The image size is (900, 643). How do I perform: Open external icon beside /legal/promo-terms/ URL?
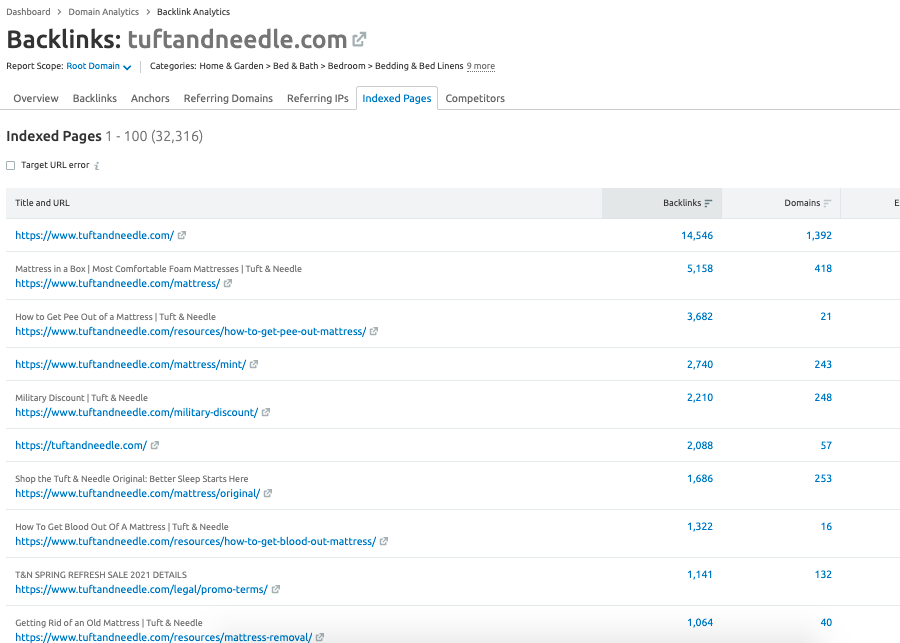pyautogui.click(x=276, y=590)
